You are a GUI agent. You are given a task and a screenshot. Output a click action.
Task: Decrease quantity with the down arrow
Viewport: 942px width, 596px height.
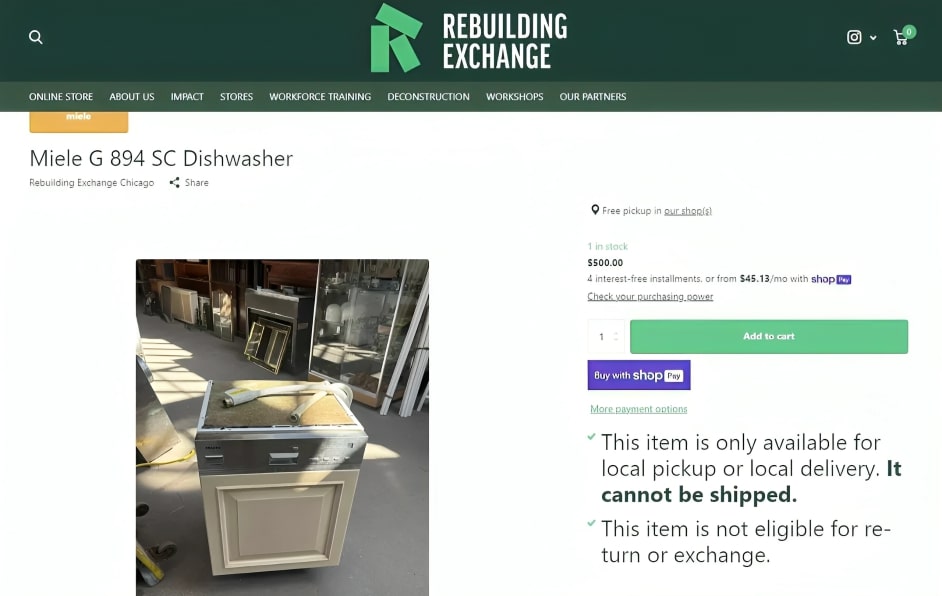pyautogui.click(x=616, y=340)
